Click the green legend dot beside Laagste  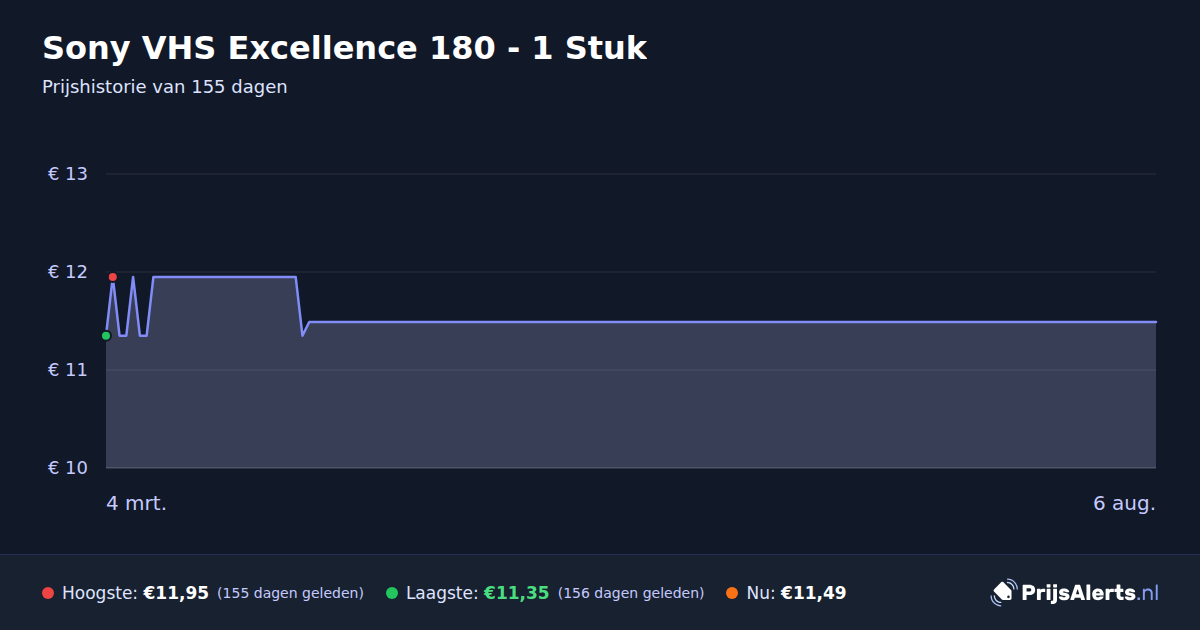pyautogui.click(x=392, y=593)
